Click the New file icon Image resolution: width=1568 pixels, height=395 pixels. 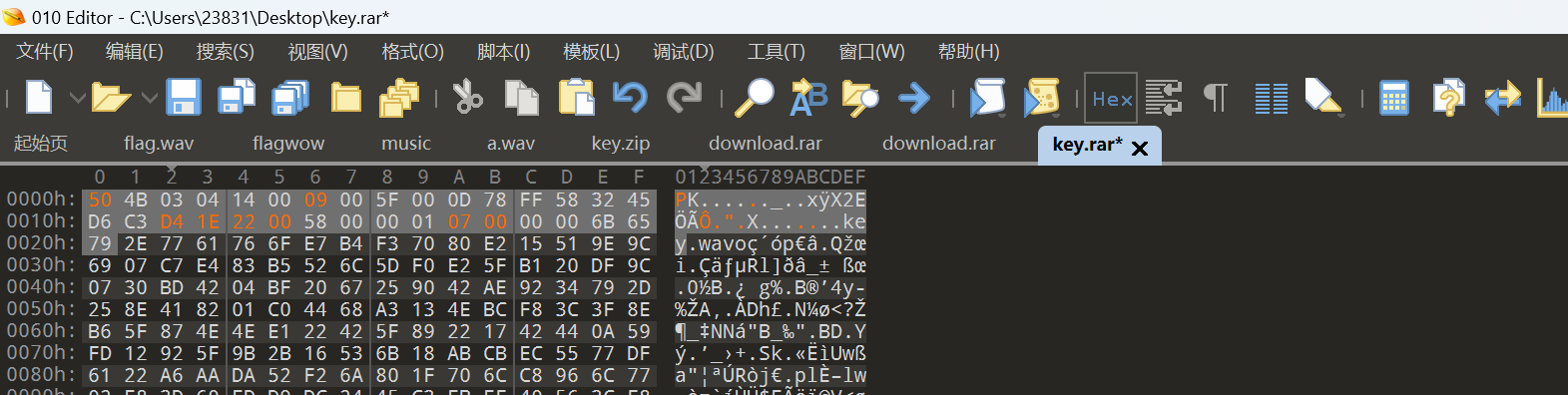click(x=38, y=98)
